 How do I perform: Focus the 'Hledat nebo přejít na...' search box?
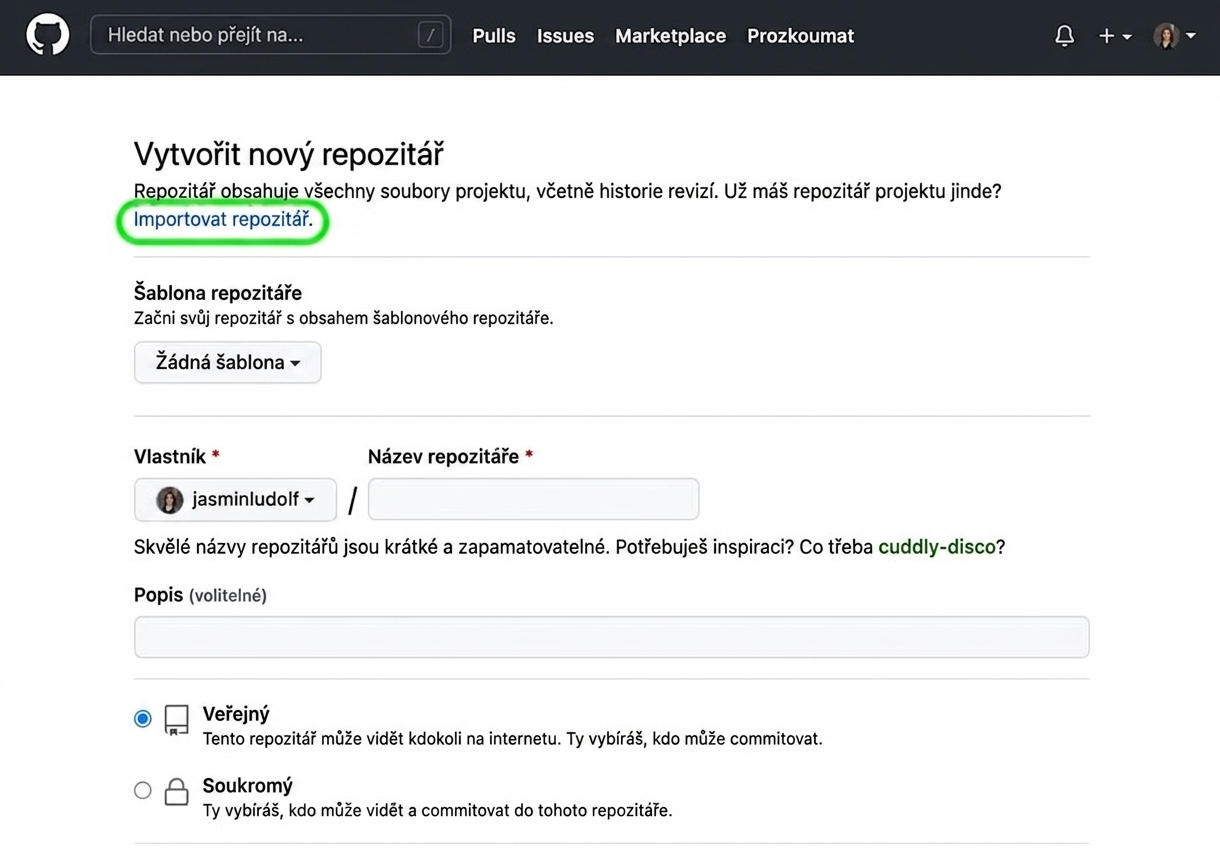[270, 36]
